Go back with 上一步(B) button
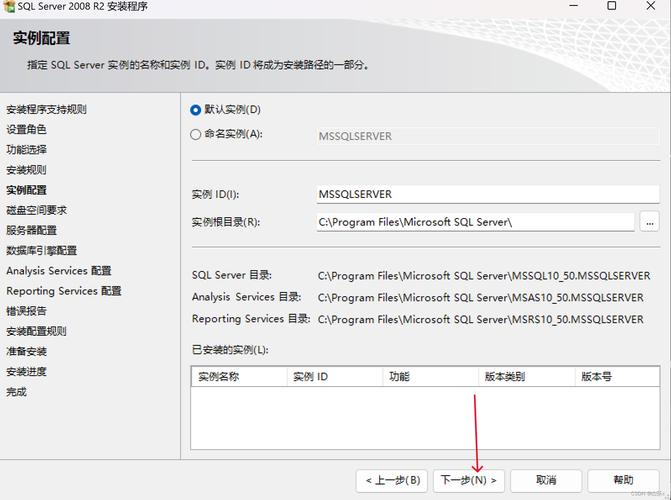The width and height of the screenshot is (671, 500). point(392,480)
